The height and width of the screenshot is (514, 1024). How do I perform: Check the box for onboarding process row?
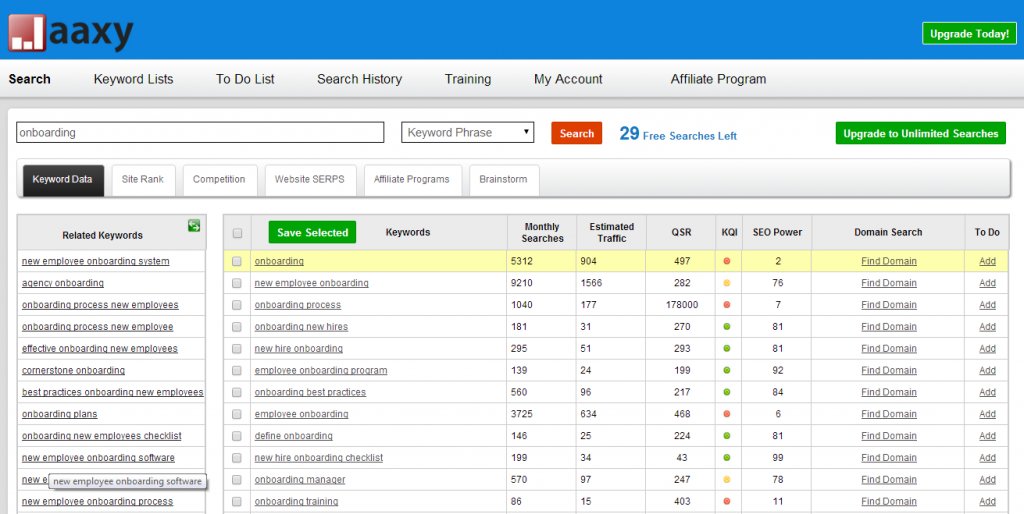[x=236, y=305]
